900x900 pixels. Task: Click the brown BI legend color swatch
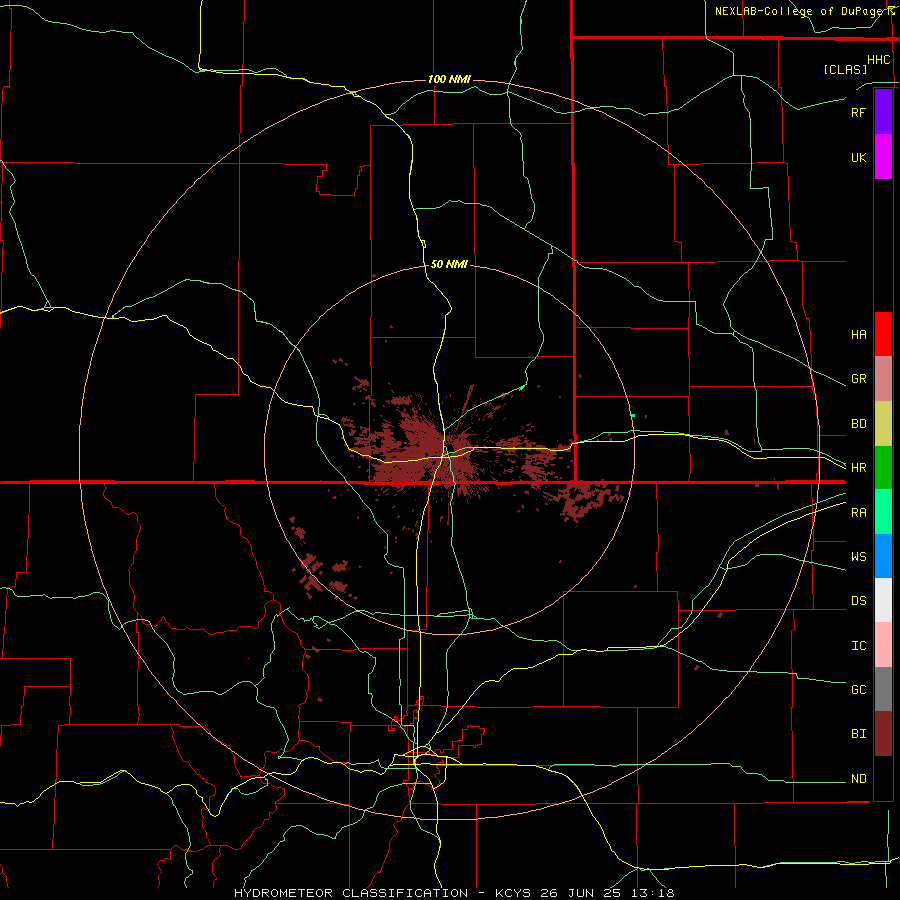[x=883, y=734]
